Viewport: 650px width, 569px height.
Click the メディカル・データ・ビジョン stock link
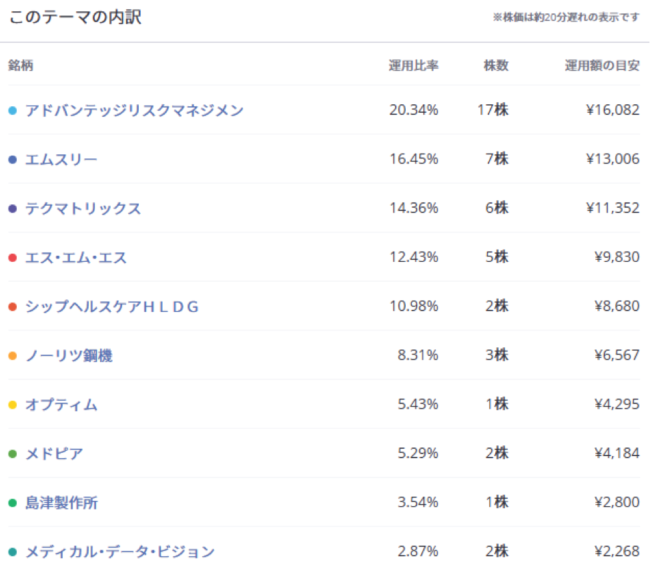[x=120, y=551]
